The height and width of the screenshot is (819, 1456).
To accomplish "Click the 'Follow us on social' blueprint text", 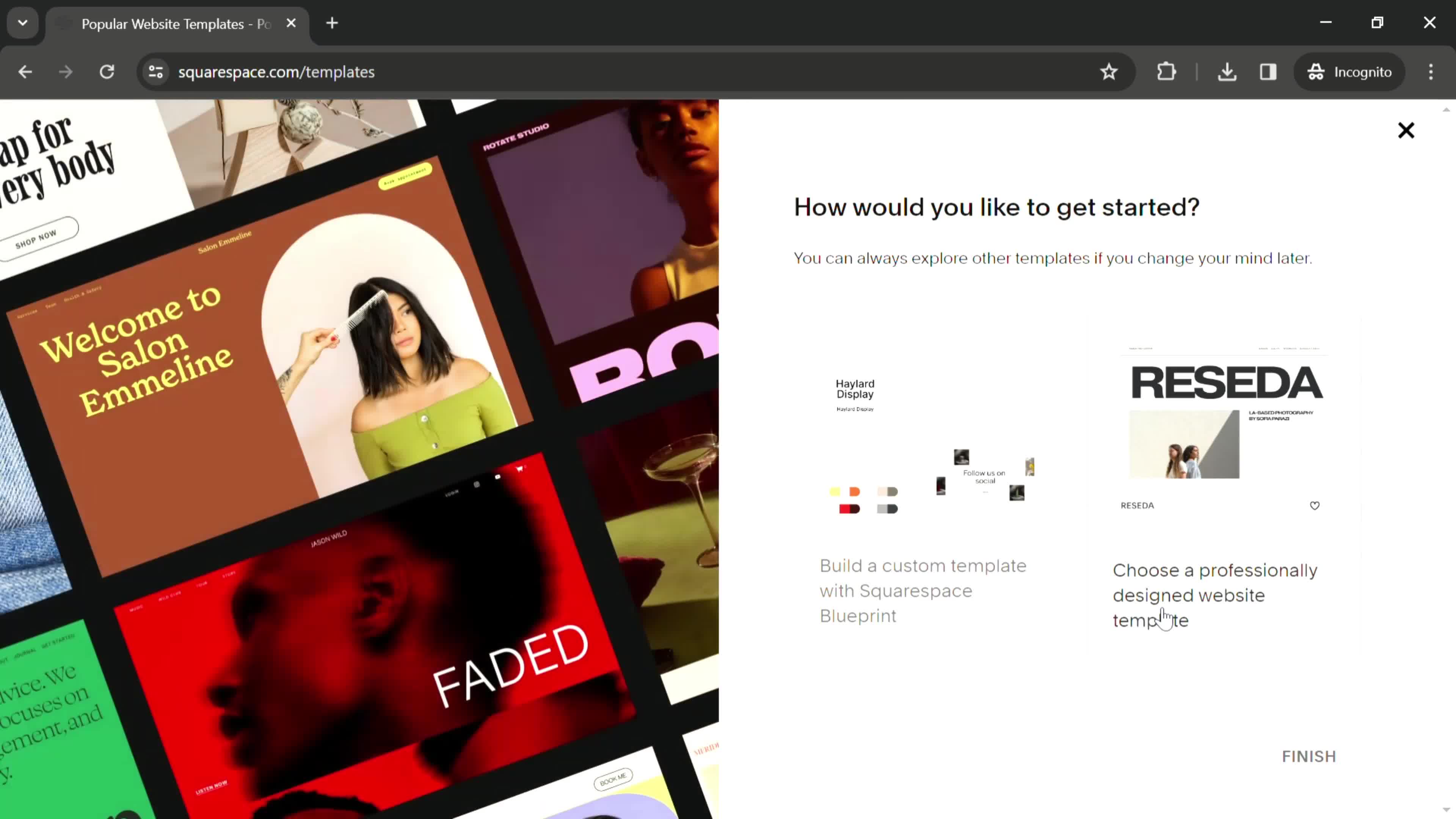I will (984, 477).
